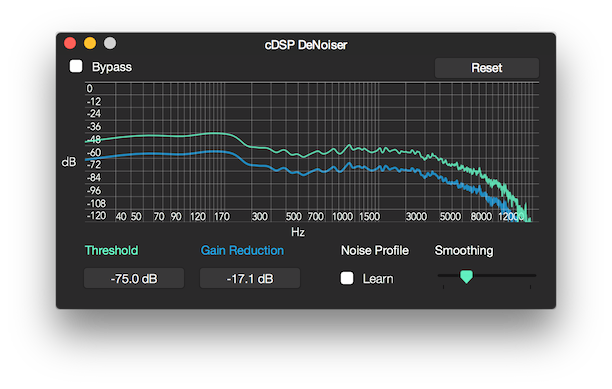The height and width of the screenshot is (389, 612).
Task: Click the Gain Reduction -17.1 dB field
Action: click(250, 278)
